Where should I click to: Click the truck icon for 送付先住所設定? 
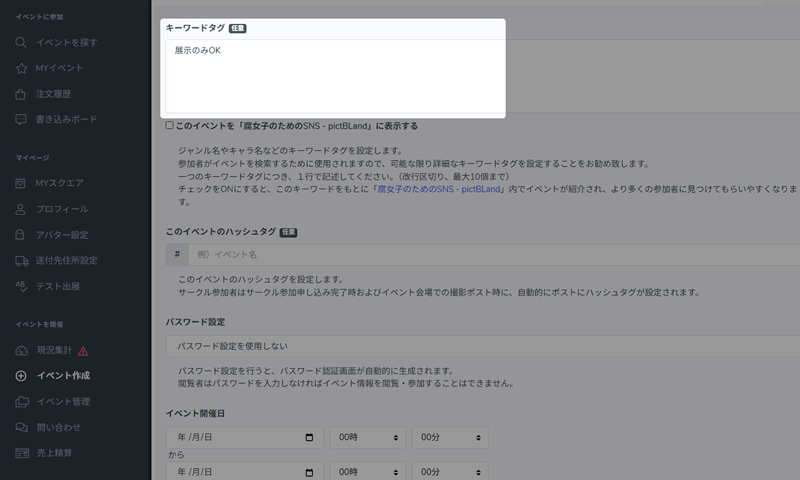coord(21,261)
